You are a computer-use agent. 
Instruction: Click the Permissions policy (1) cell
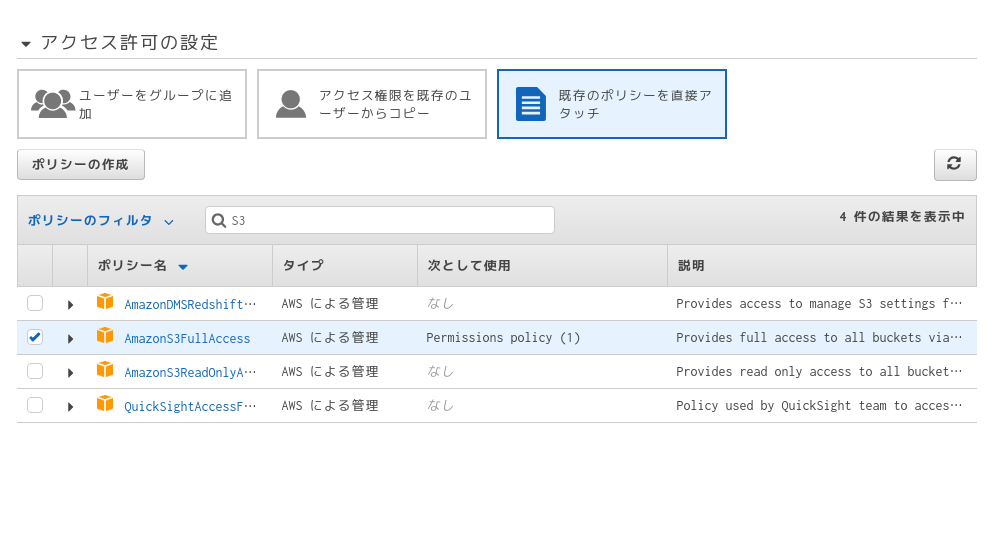click(503, 338)
